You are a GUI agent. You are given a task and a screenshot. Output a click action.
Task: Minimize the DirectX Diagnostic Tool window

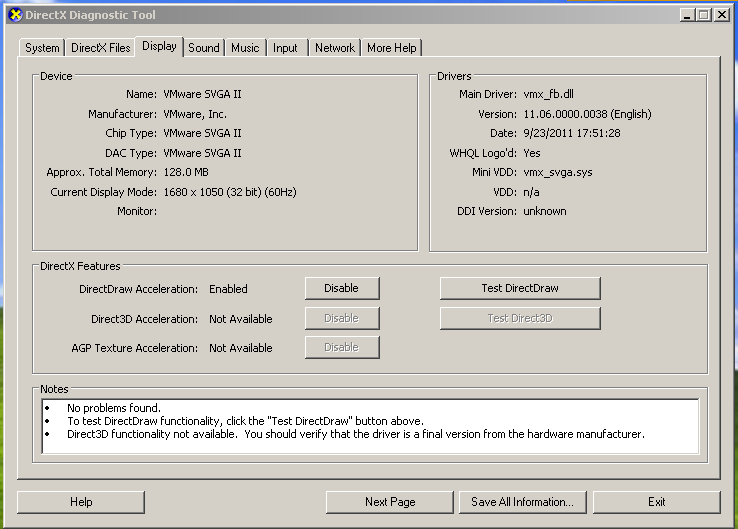[x=687, y=15]
